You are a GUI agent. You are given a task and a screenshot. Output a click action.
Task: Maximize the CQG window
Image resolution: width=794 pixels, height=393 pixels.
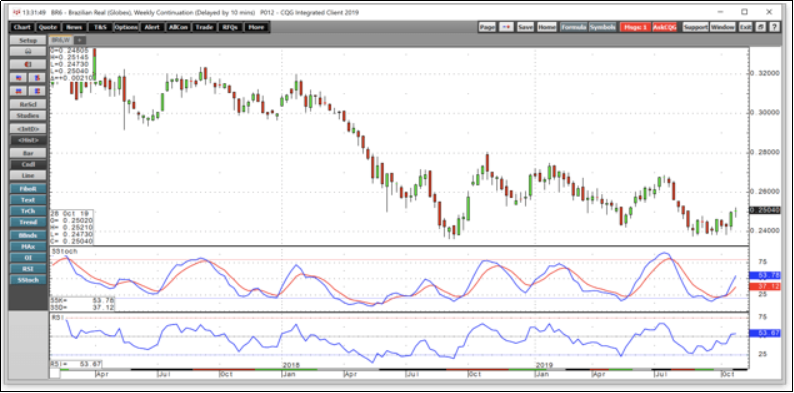pyautogui.click(x=744, y=12)
